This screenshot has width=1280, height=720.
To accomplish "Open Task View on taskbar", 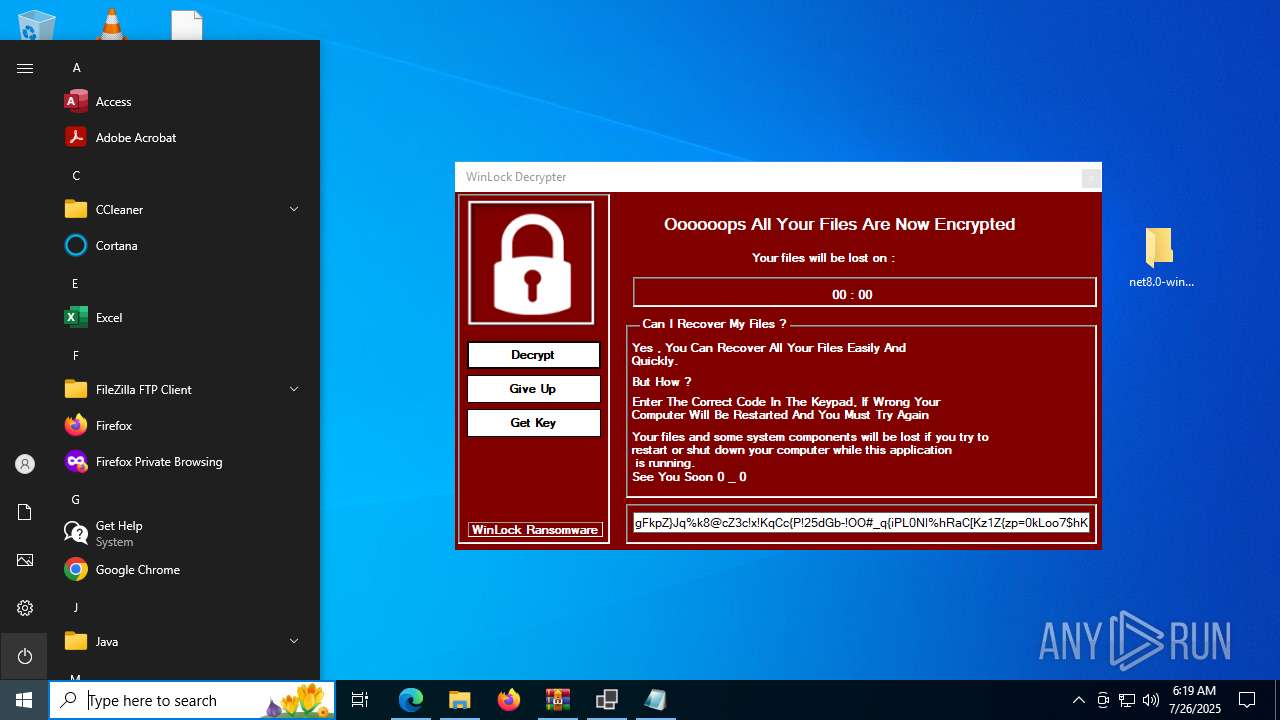I will pos(360,700).
